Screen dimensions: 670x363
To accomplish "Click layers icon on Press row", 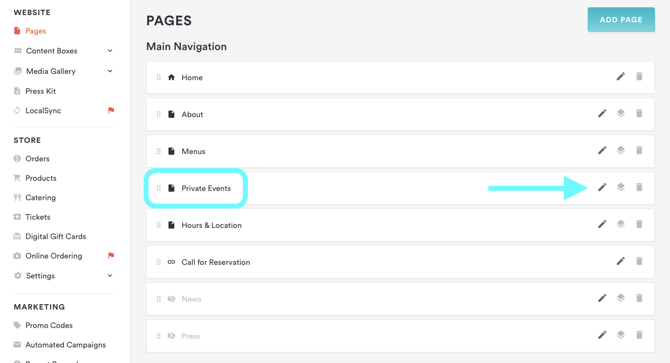I will click(621, 335).
